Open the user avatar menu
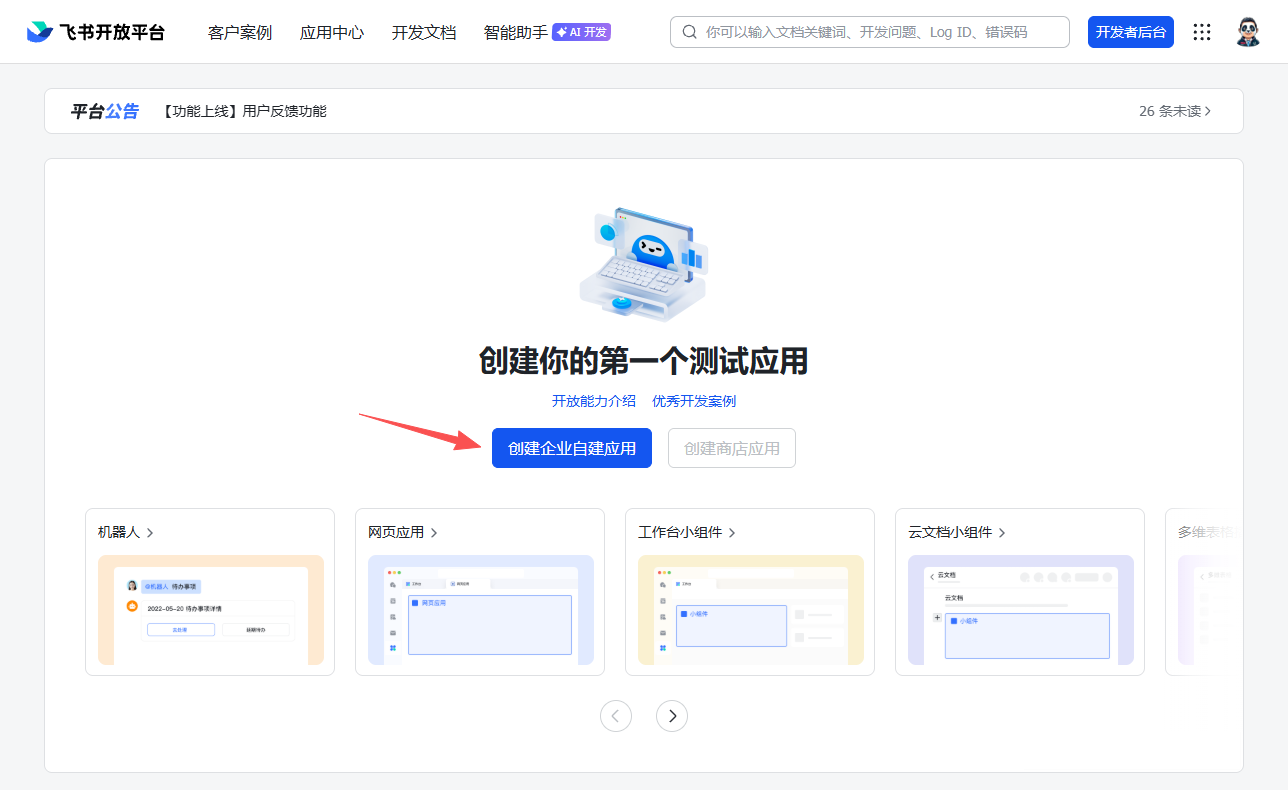The height and width of the screenshot is (790, 1288). click(1248, 32)
